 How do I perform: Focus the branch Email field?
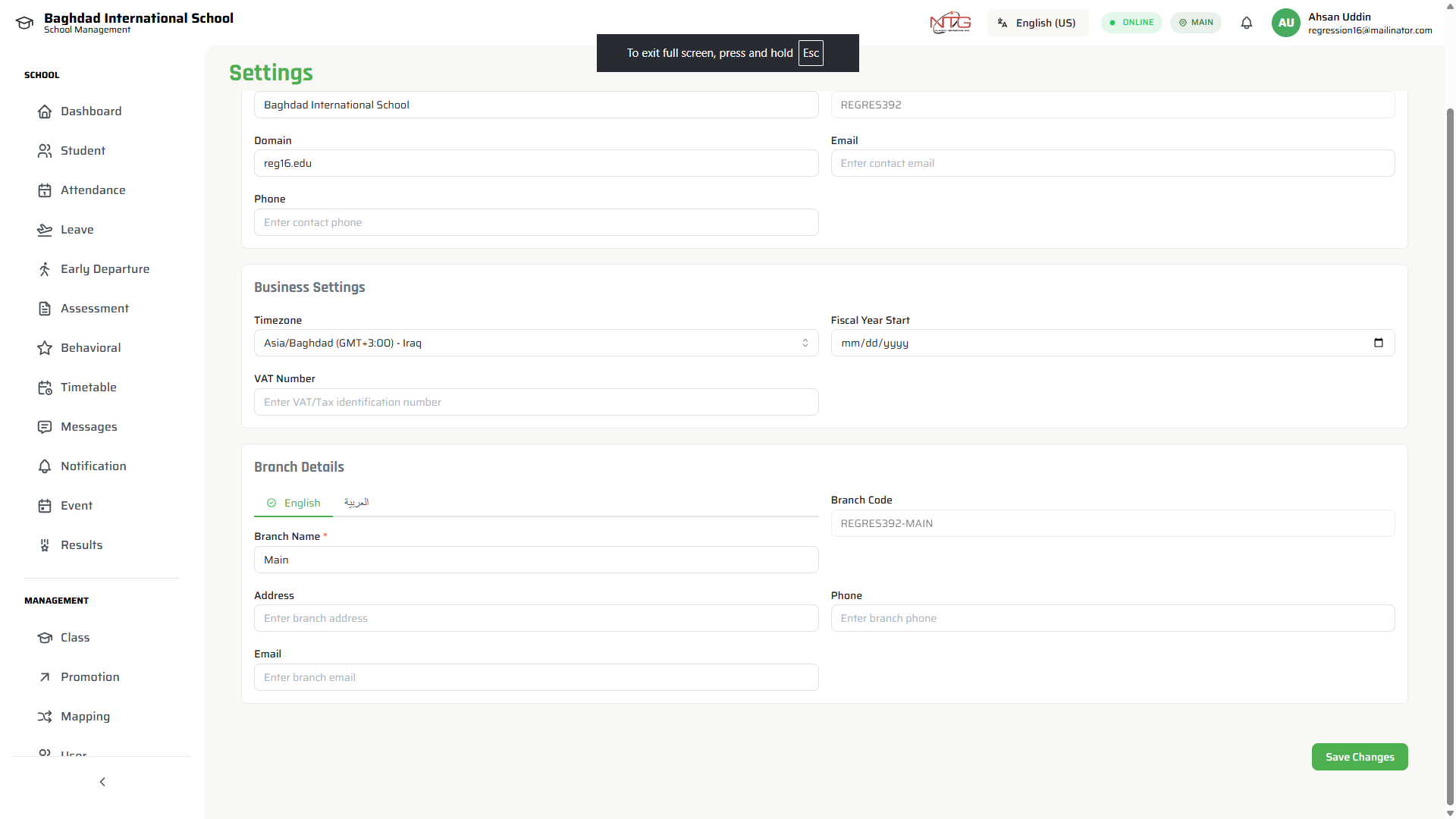click(x=536, y=677)
